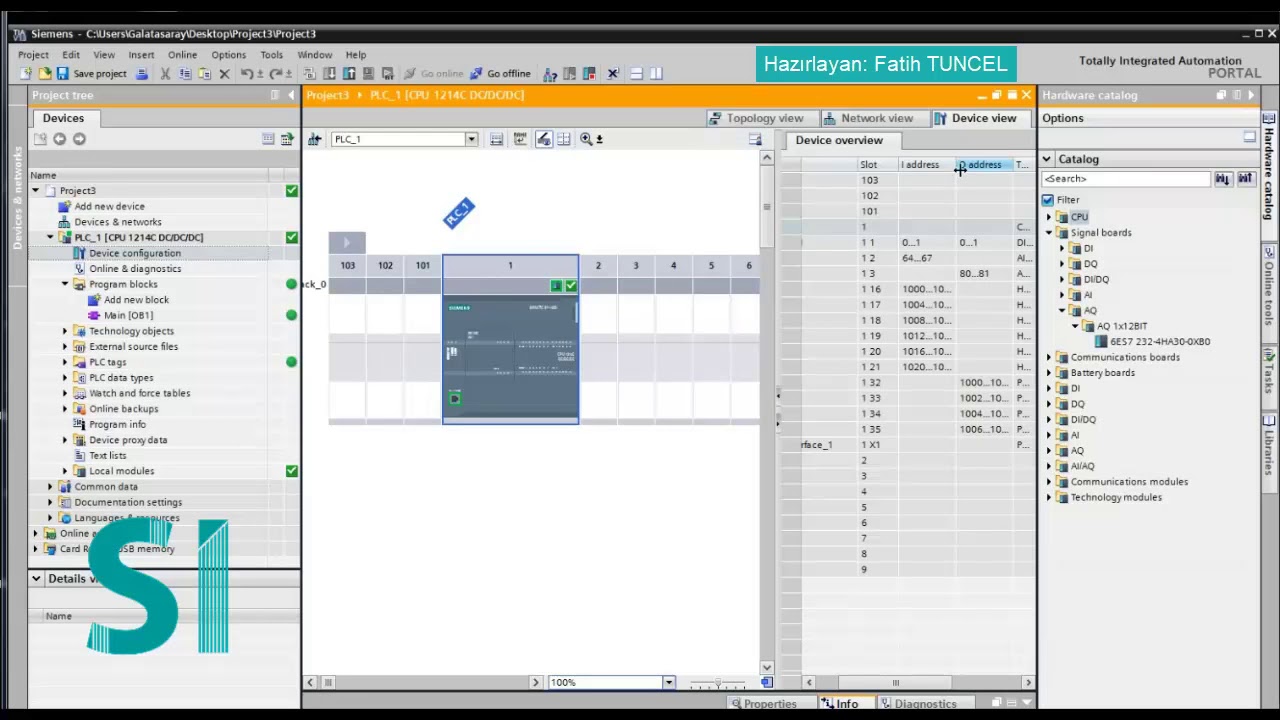Open Online & diagnostics in tree
The width and height of the screenshot is (1280, 720).
(x=135, y=269)
